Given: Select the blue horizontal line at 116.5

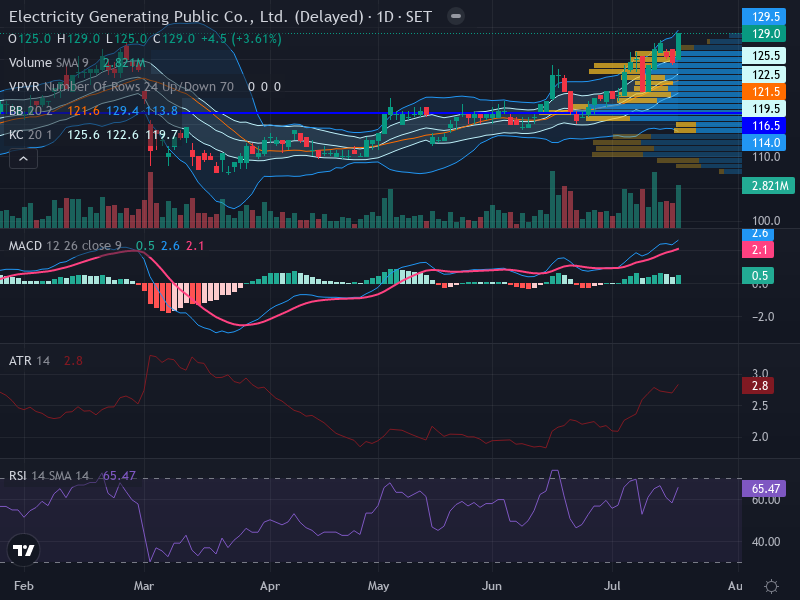Looking at the screenshot, I should pyautogui.click(x=371, y=113).
